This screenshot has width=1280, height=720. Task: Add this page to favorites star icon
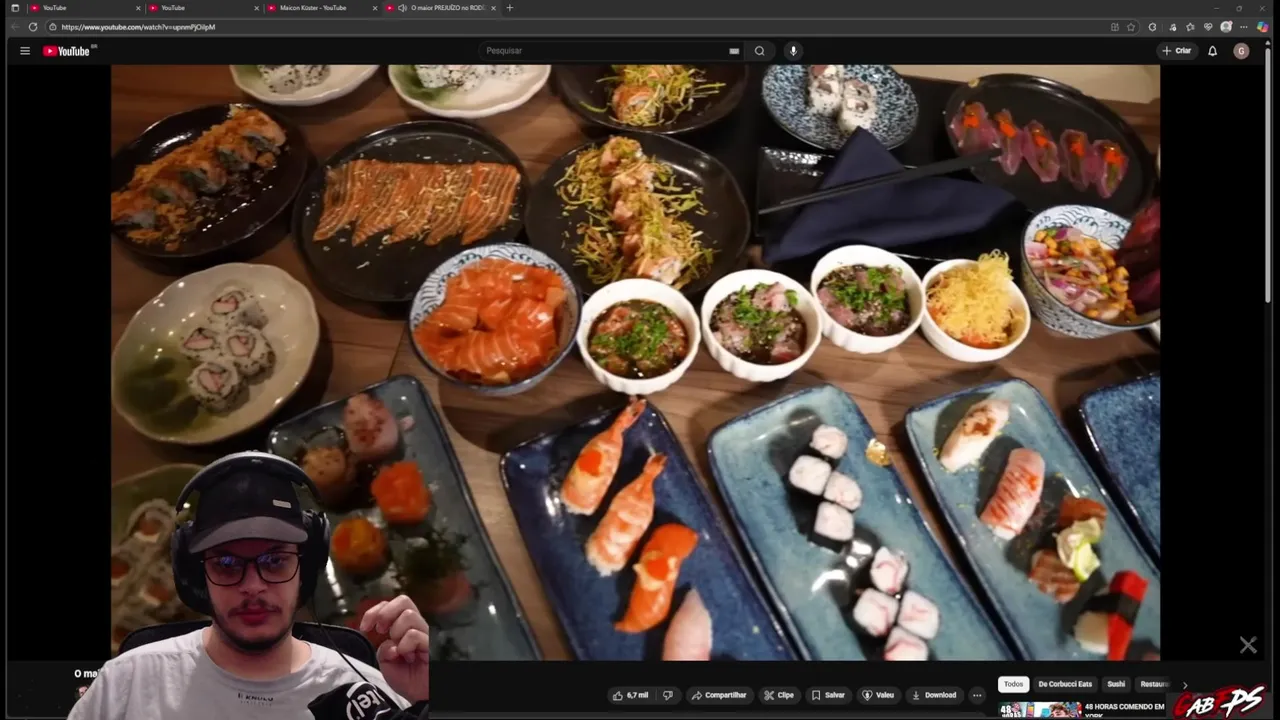click(1131, 27)
